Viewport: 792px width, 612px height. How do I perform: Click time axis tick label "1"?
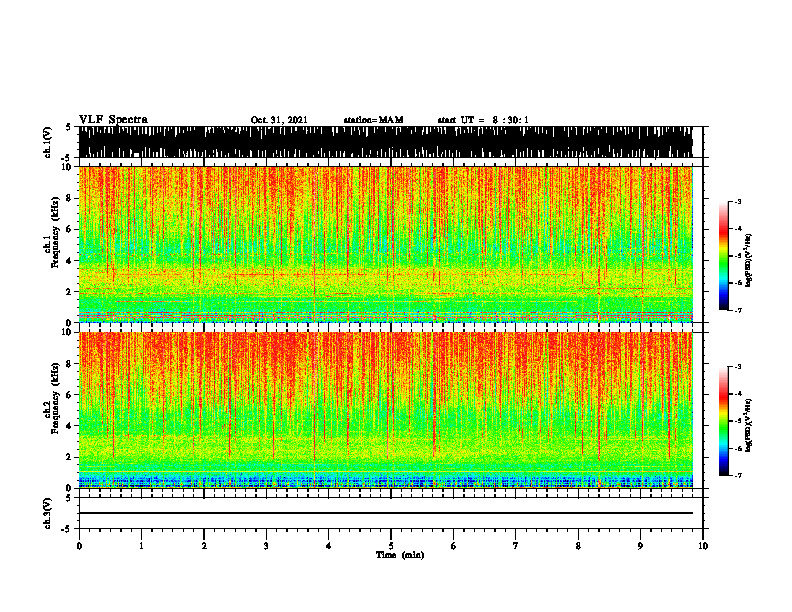tap(141, 546)
